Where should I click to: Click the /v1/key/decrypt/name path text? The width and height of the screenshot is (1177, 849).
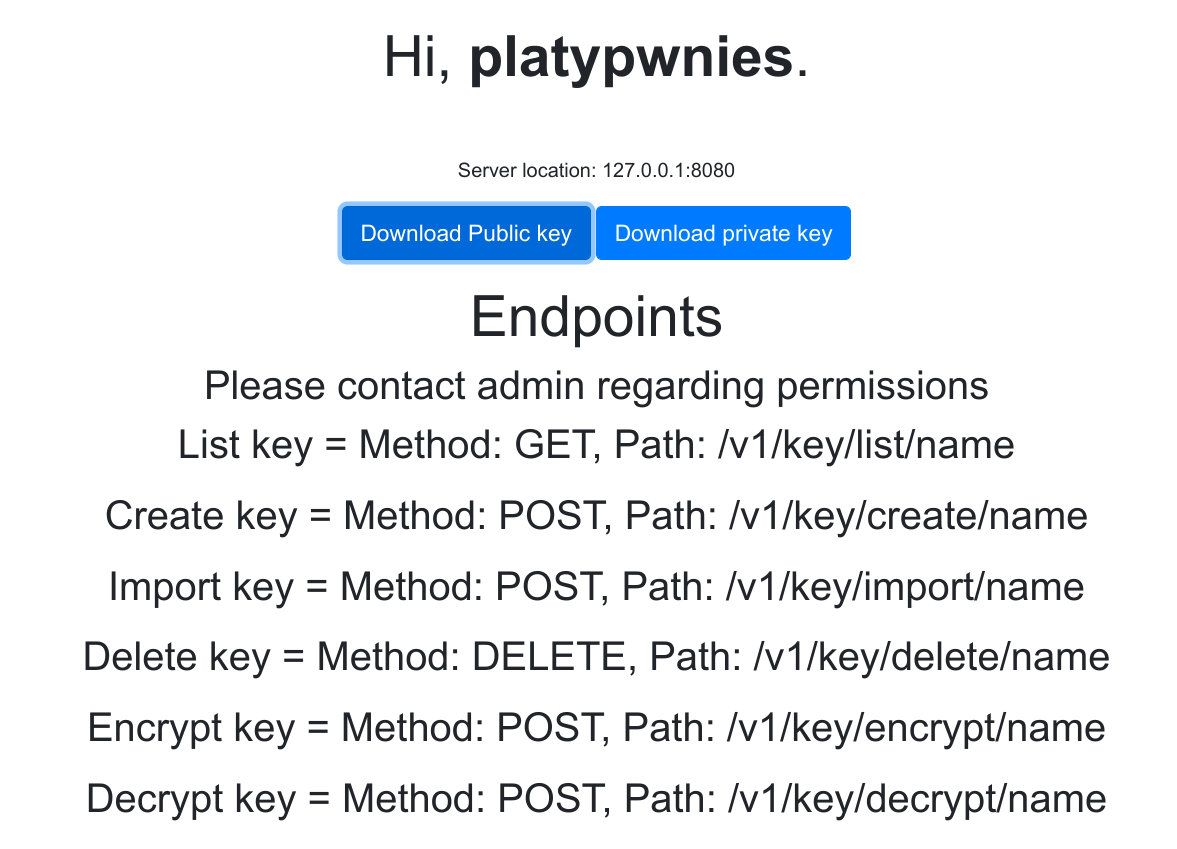pyautogui.click(x=916, y=799)
